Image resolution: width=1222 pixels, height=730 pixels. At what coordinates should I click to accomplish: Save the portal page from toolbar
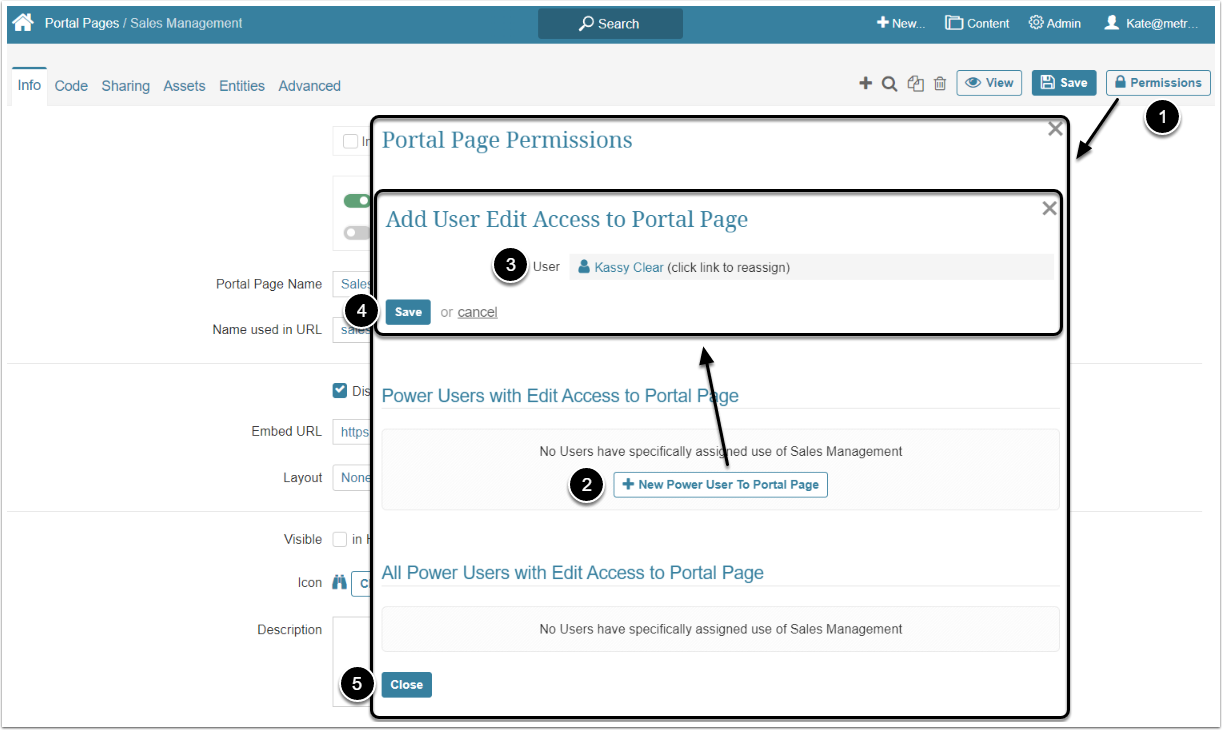click(1064, 83)
